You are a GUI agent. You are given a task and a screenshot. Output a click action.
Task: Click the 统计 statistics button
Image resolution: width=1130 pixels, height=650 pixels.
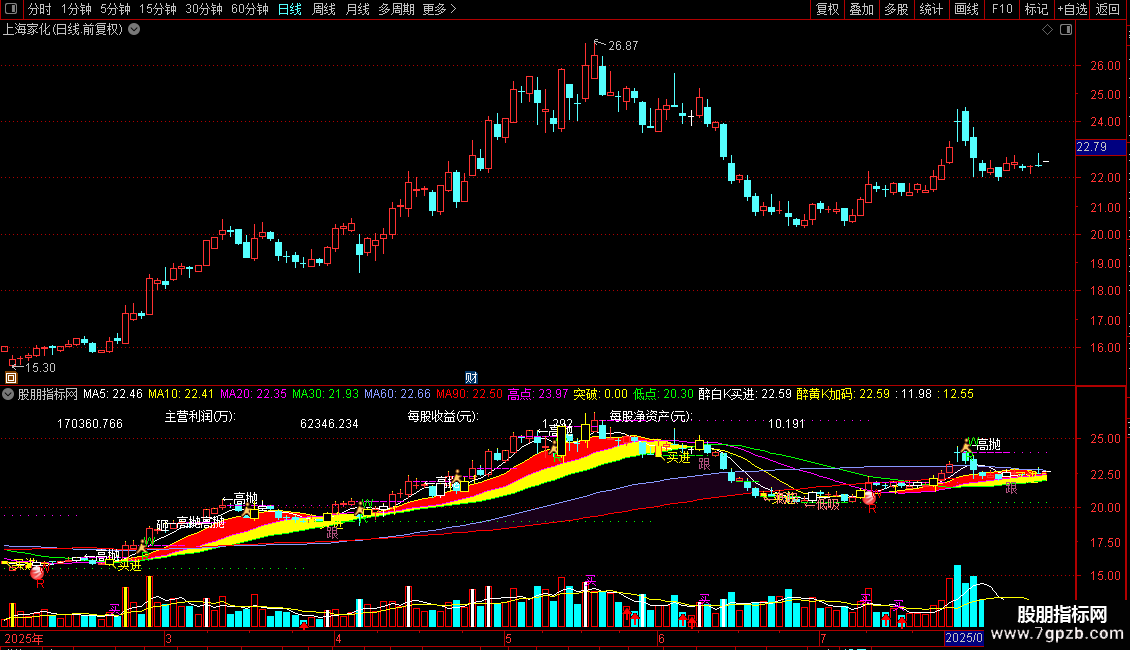click(x=930, y=9)
